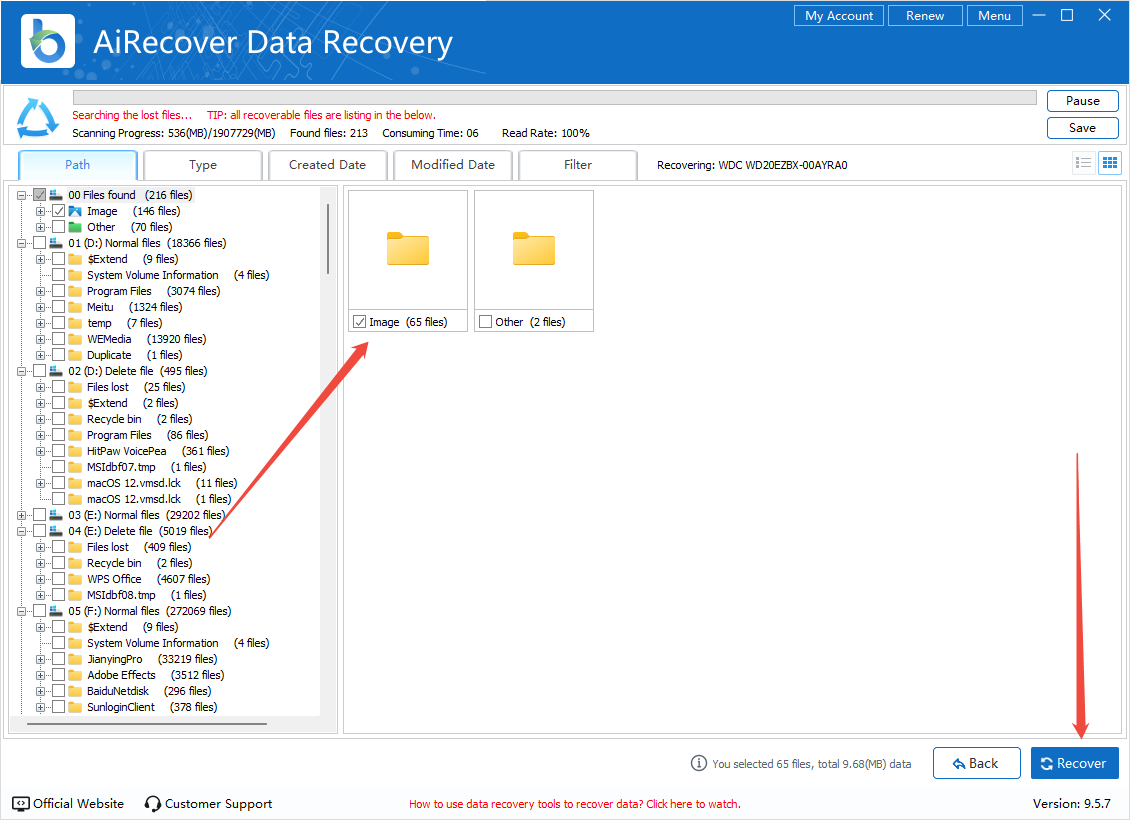This screenshot has width=1130, height=820.
Task: Click the Official Website monitor icon
Action: [21, 803]
